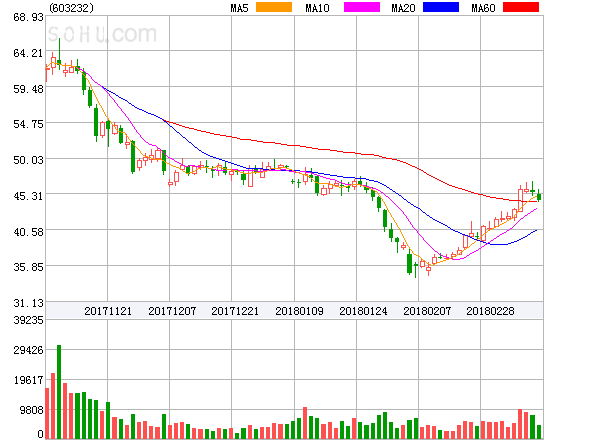Click the MA20 legend label
The width and height of the screenshot is (600, 440).
click(x=403, y=8)
